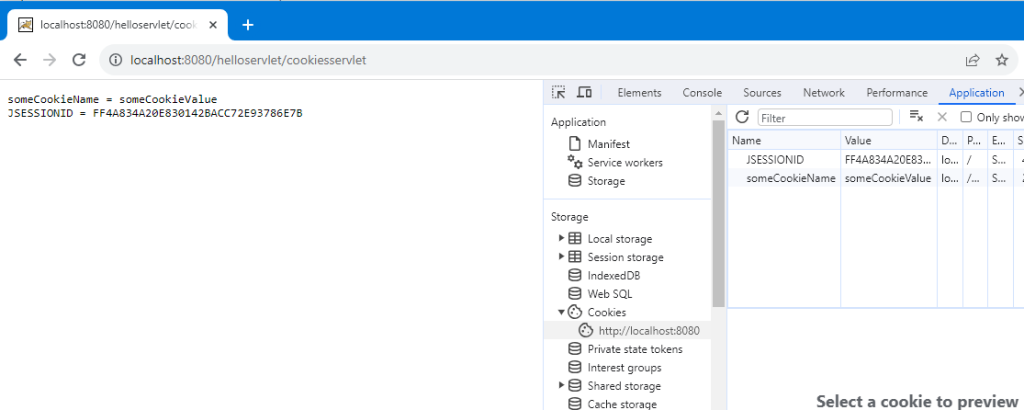
Task: Click the FF4A834A20E83... value cell
Action: click(889, 159)
